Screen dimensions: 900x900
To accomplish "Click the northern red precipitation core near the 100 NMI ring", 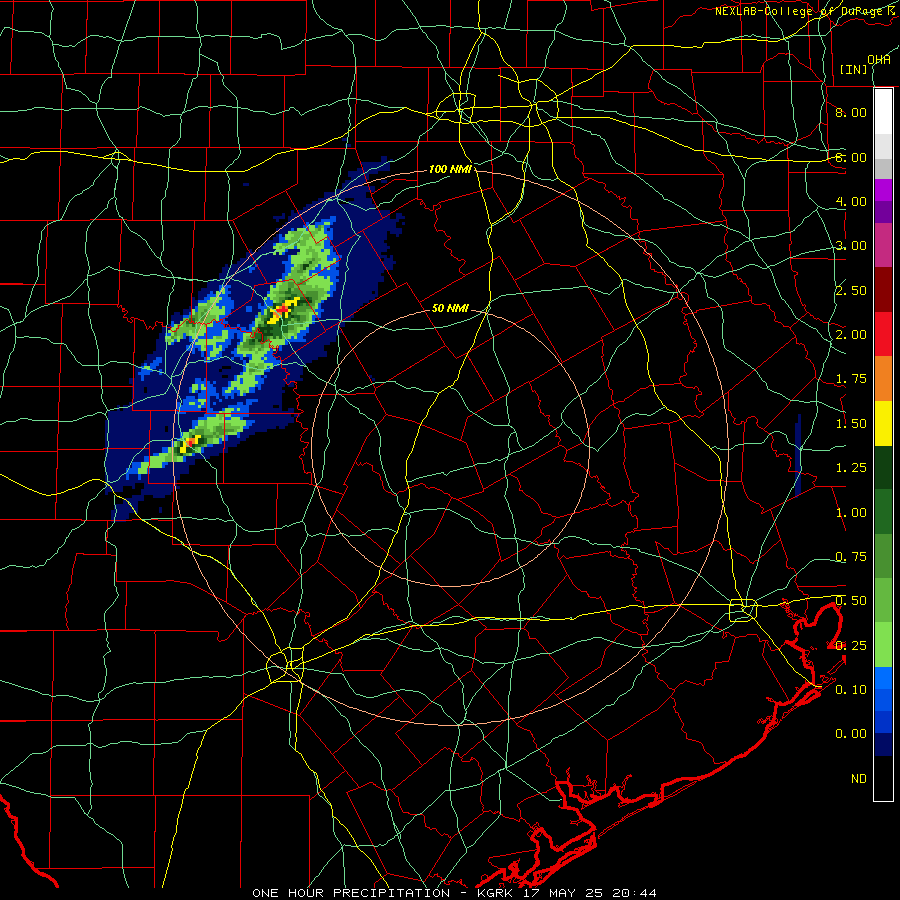I will coord(282,310).
